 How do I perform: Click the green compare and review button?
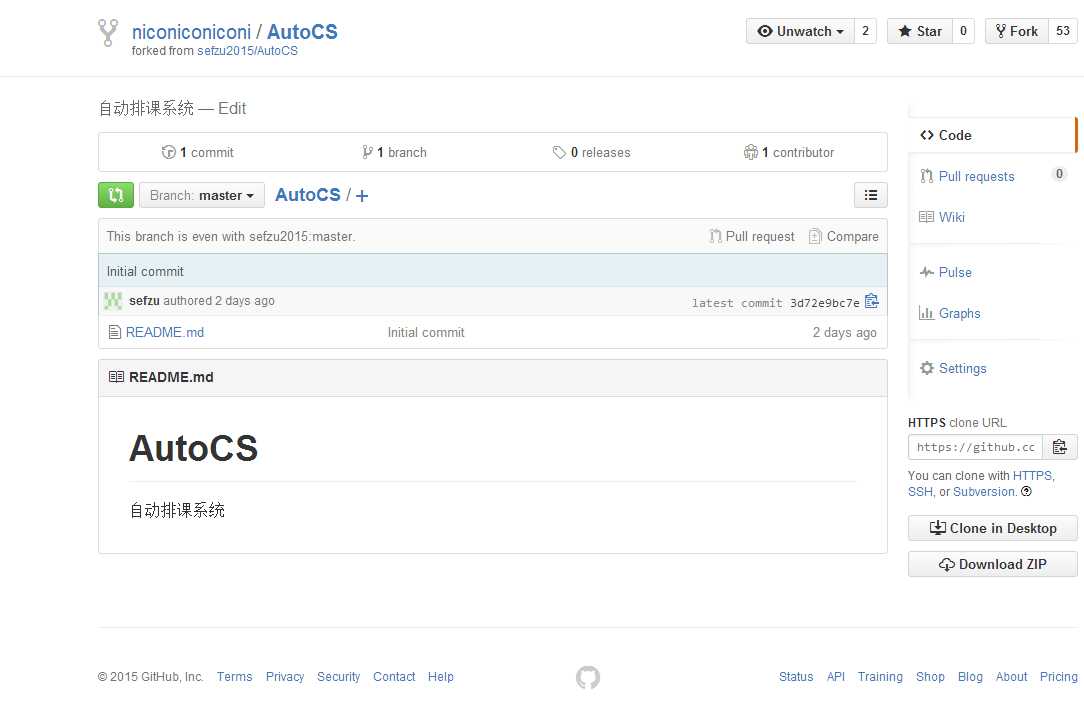[115, 195]
